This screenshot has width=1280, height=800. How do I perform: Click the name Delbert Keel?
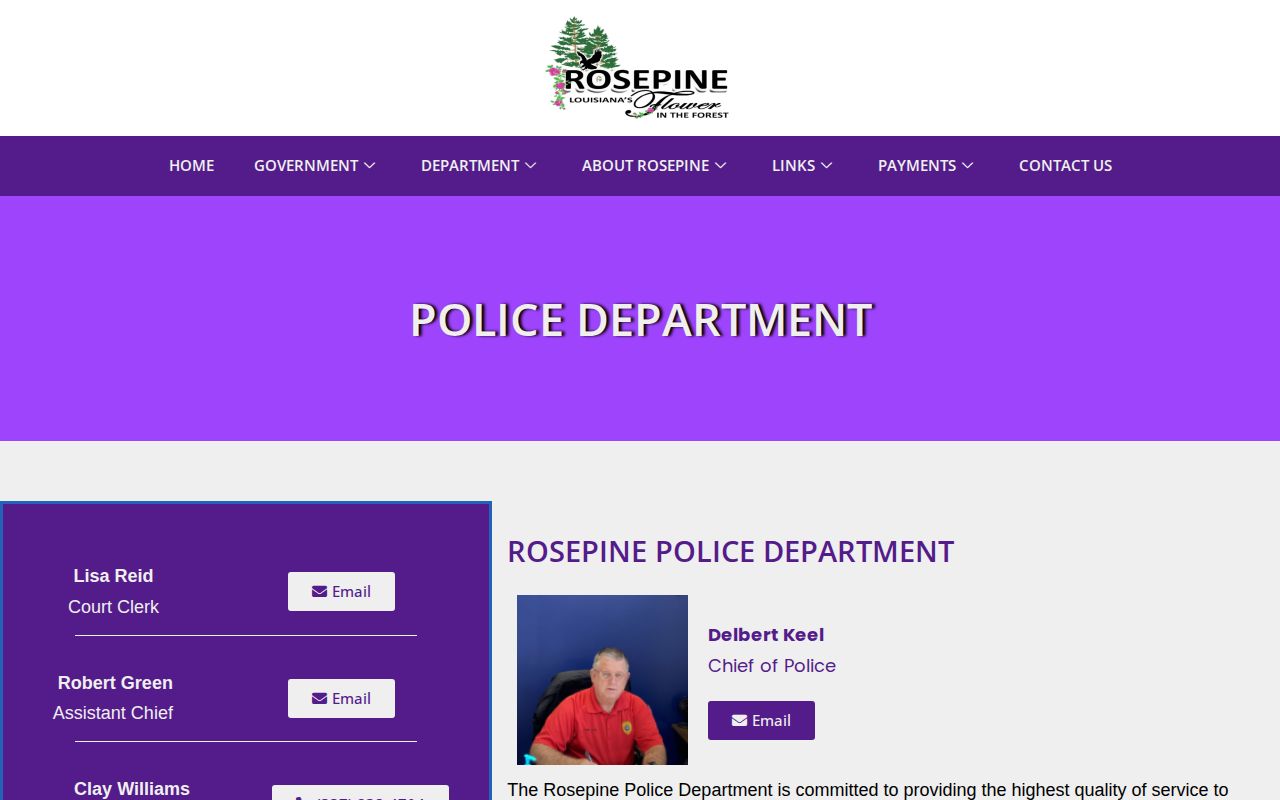pyautogui.click(x=766, y=635)
